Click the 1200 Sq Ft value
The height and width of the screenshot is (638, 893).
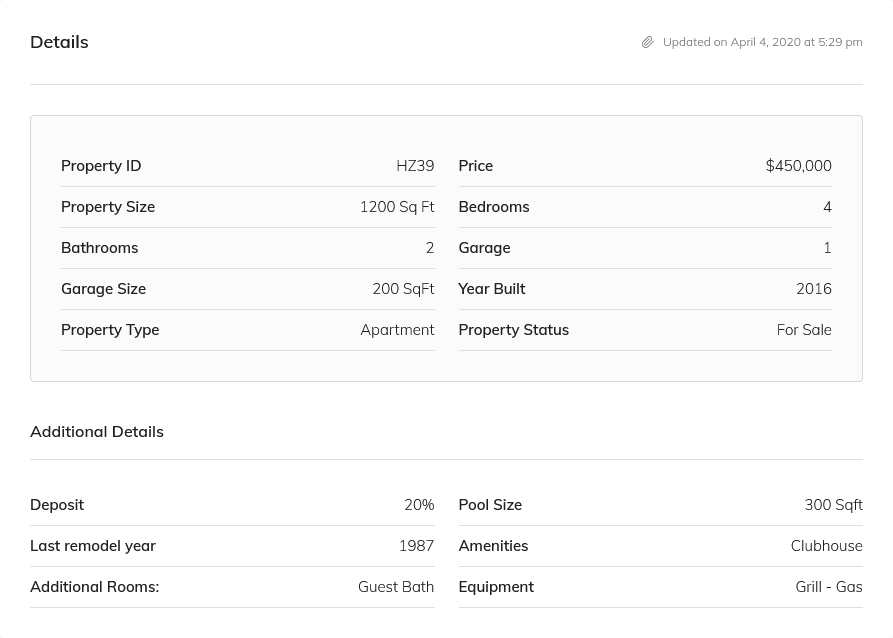397,207
